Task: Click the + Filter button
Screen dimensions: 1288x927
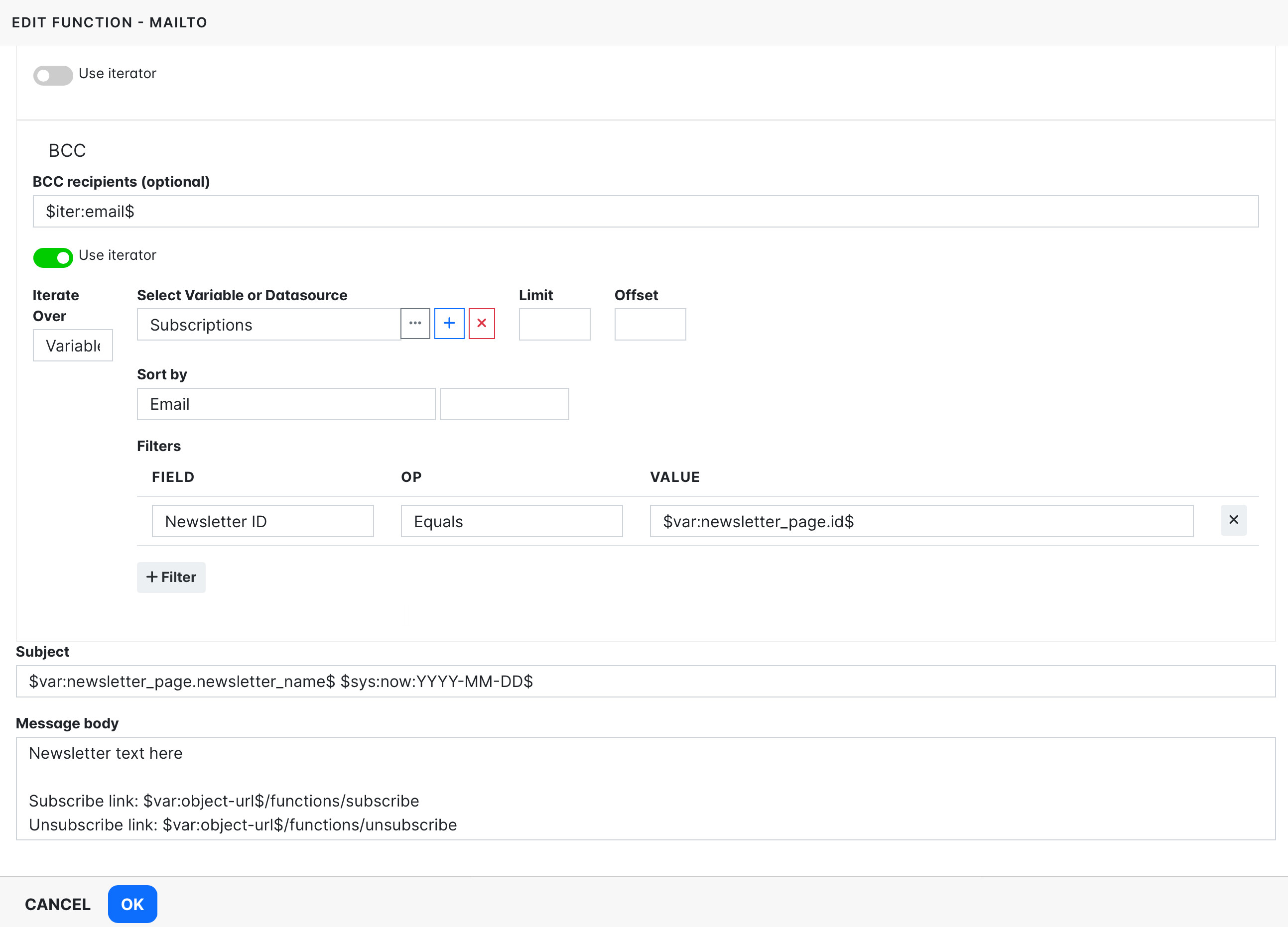Action: (x=171, y=578)
